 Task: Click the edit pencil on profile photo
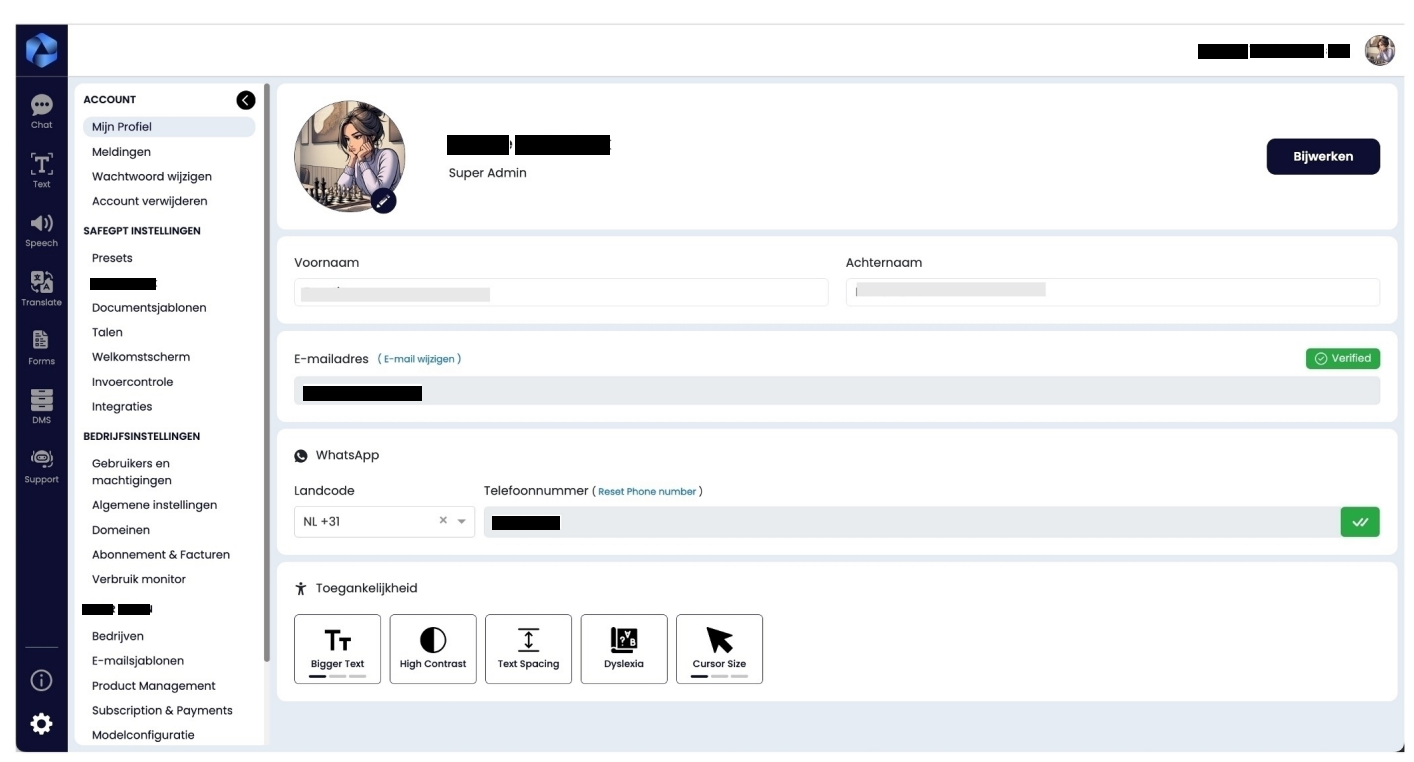click(383, 201)
